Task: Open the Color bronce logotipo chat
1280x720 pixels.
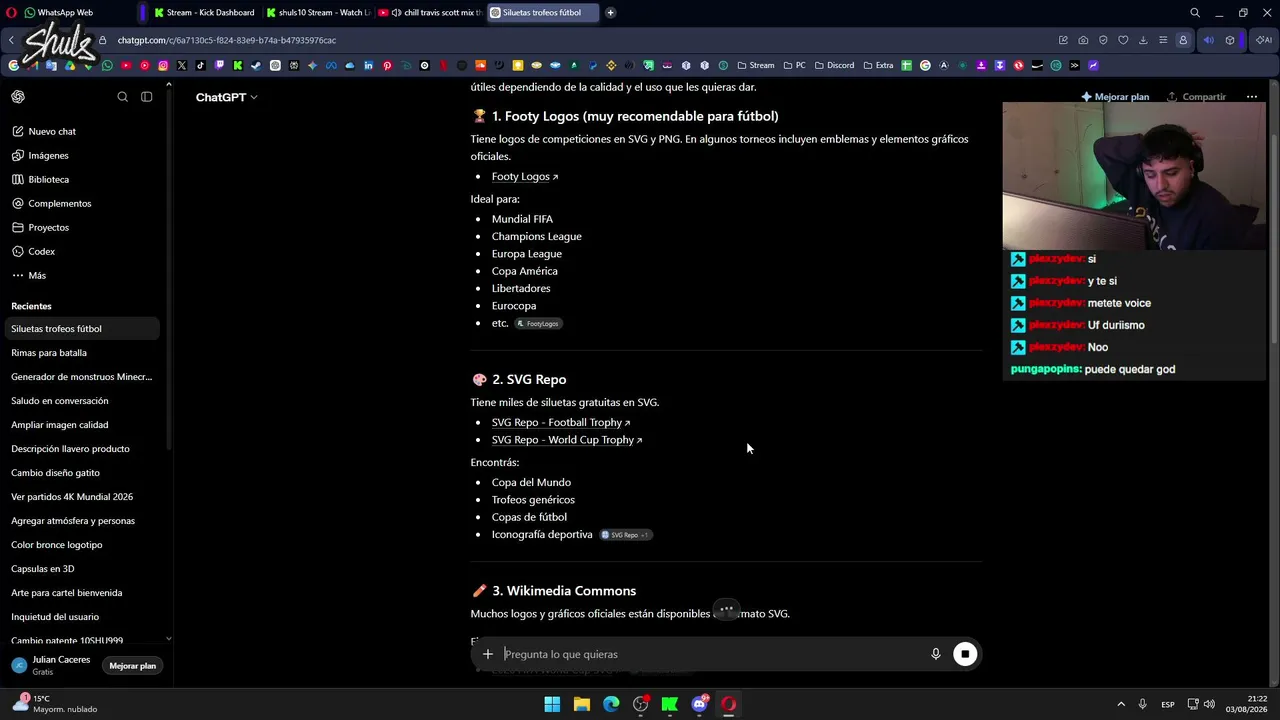Action: (x=82, y=545)
